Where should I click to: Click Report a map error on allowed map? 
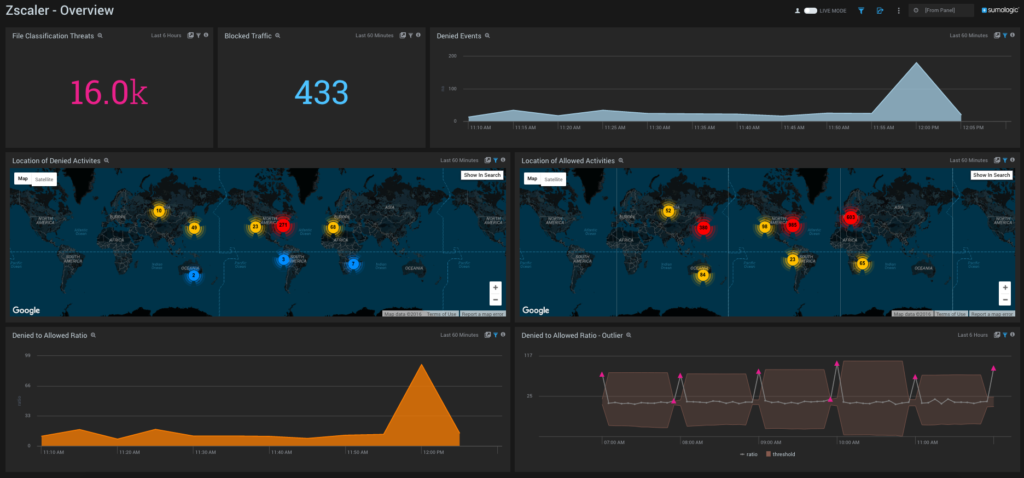(992, 314)
